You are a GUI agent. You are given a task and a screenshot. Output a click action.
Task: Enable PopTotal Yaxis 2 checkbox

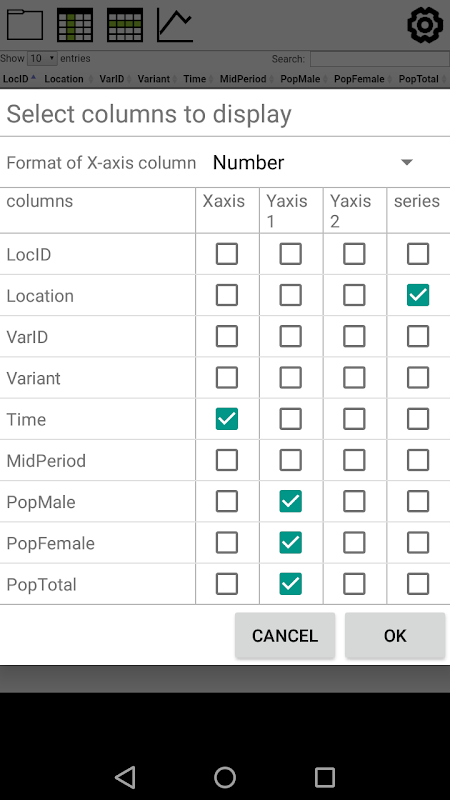pyautogui.click(x=354, y=584)
